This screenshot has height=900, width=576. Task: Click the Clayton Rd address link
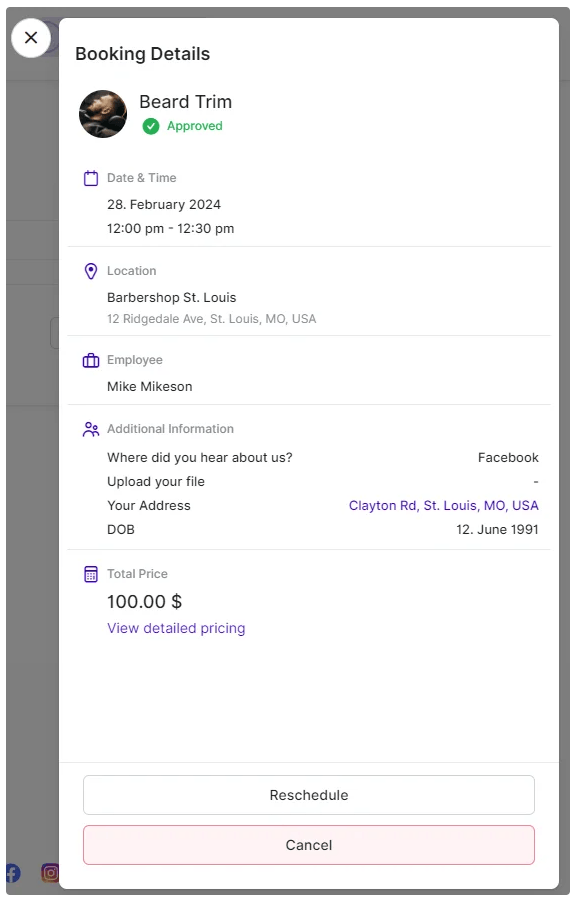pyautogui.click(x=444, y=505)
